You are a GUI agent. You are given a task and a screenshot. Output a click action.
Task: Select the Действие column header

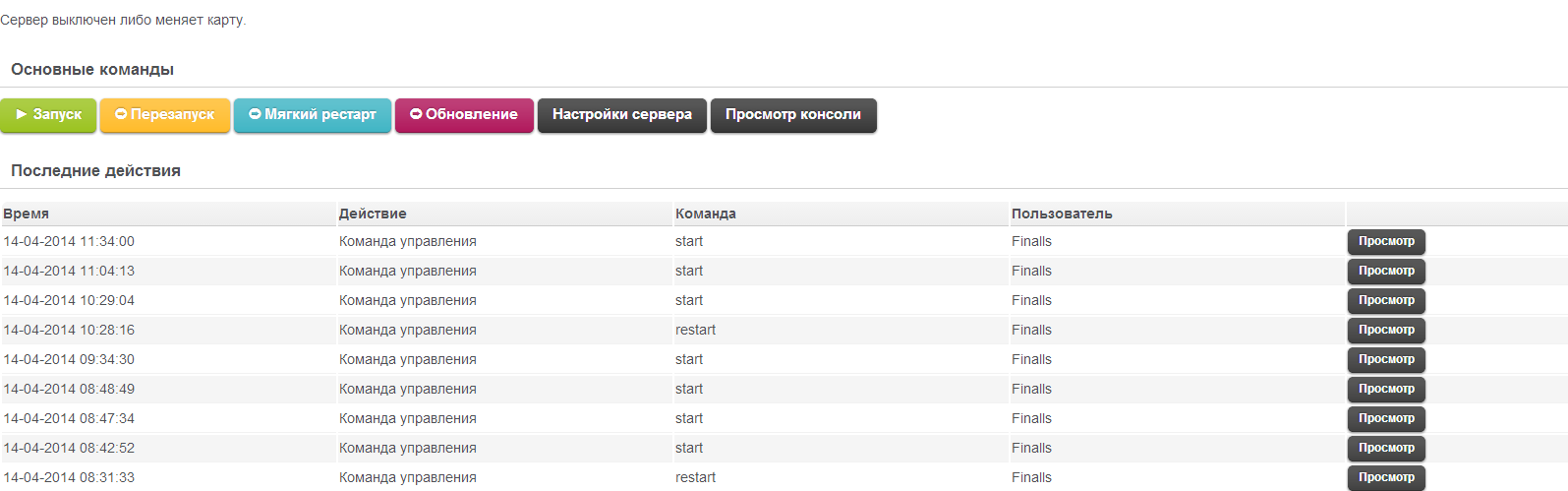pyautogui.click(x=373, y=215)
